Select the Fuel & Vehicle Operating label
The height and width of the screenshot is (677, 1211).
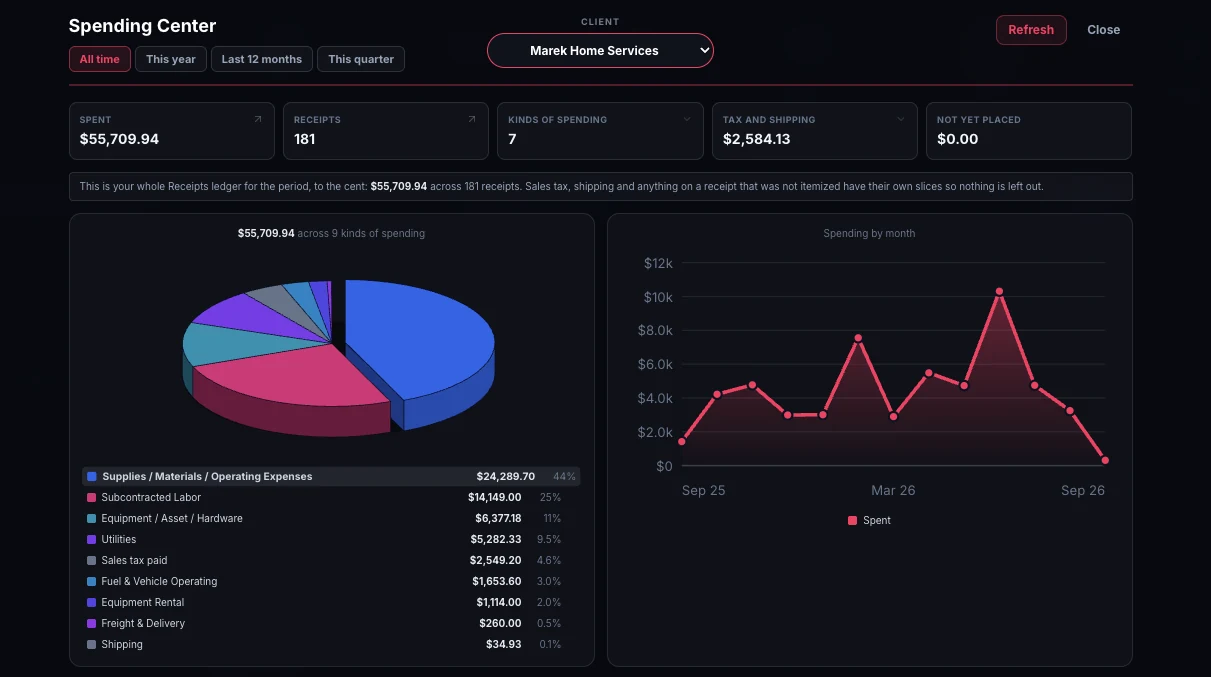159,582
